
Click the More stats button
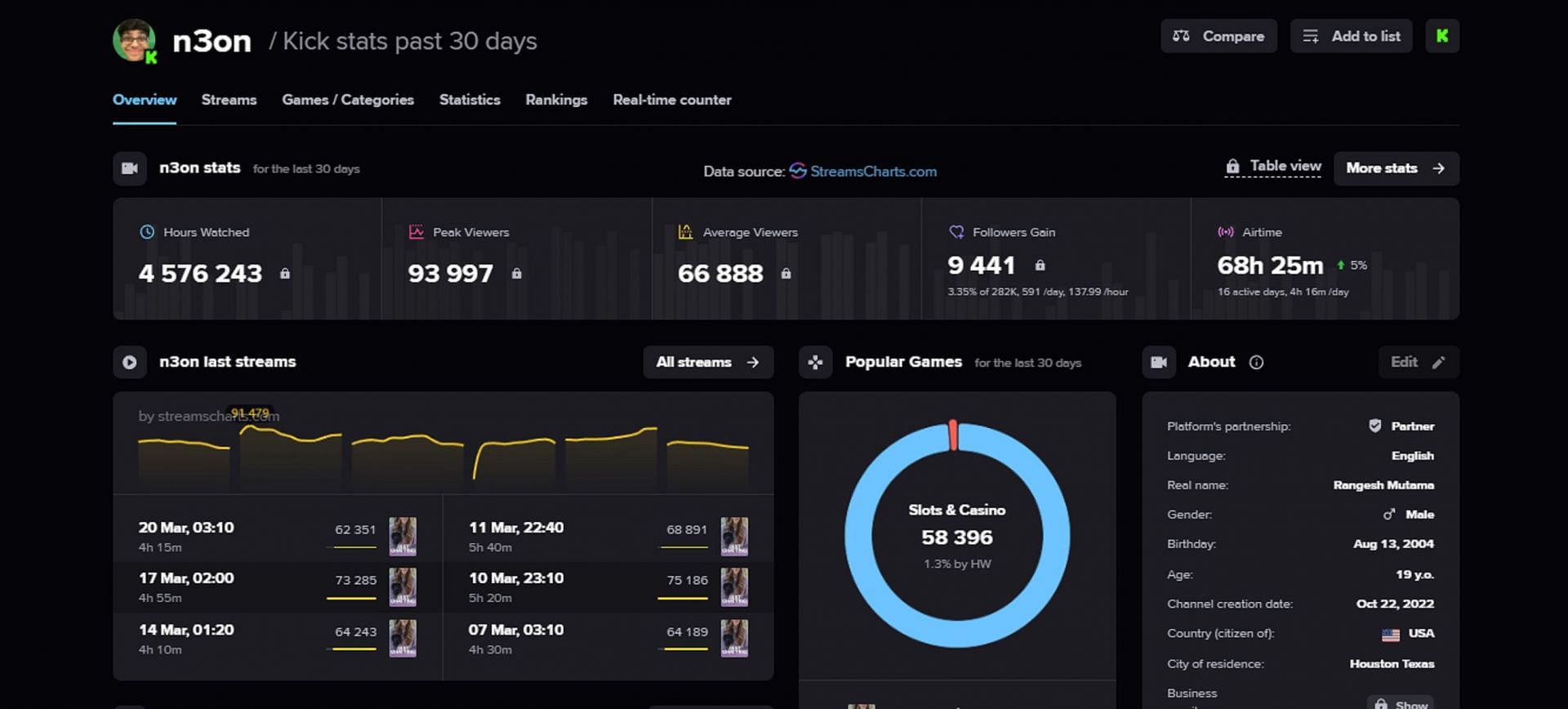1396,168
